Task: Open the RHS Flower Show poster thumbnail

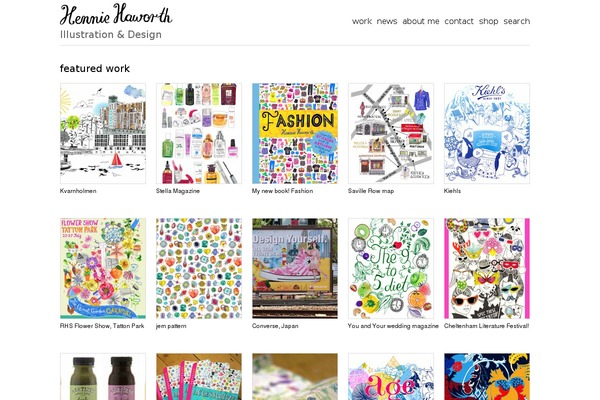Action: click(103, 269)
